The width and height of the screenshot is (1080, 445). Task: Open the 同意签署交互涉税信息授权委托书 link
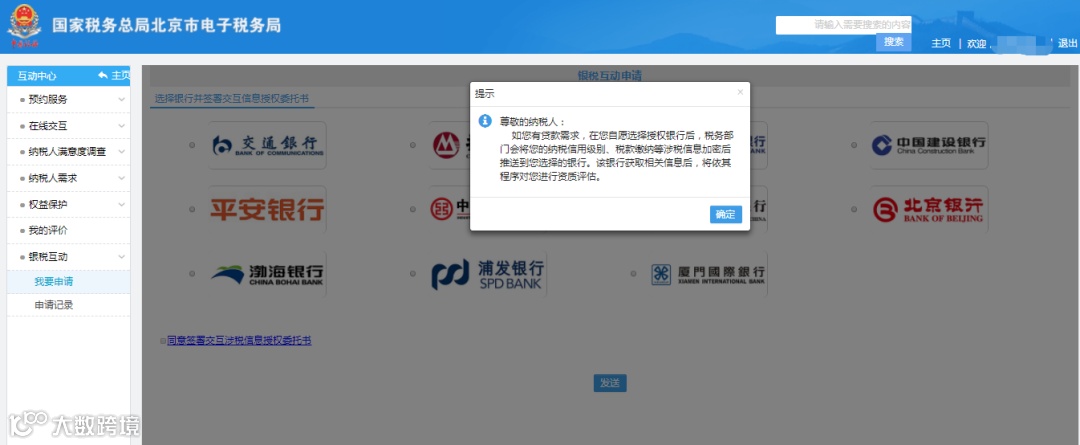pos(239,340)
